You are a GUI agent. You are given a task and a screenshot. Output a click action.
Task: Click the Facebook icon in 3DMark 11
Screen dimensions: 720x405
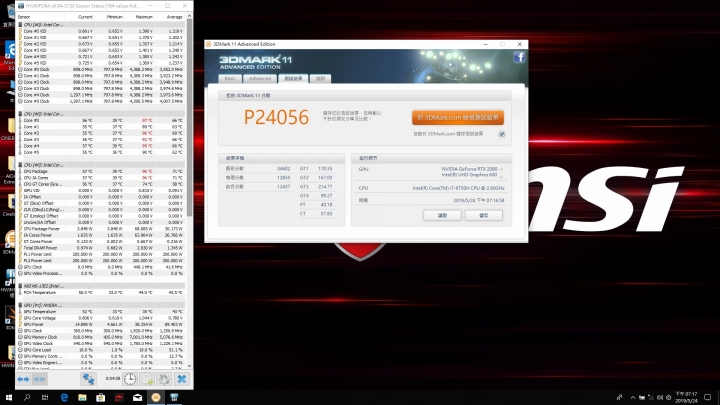519,57
